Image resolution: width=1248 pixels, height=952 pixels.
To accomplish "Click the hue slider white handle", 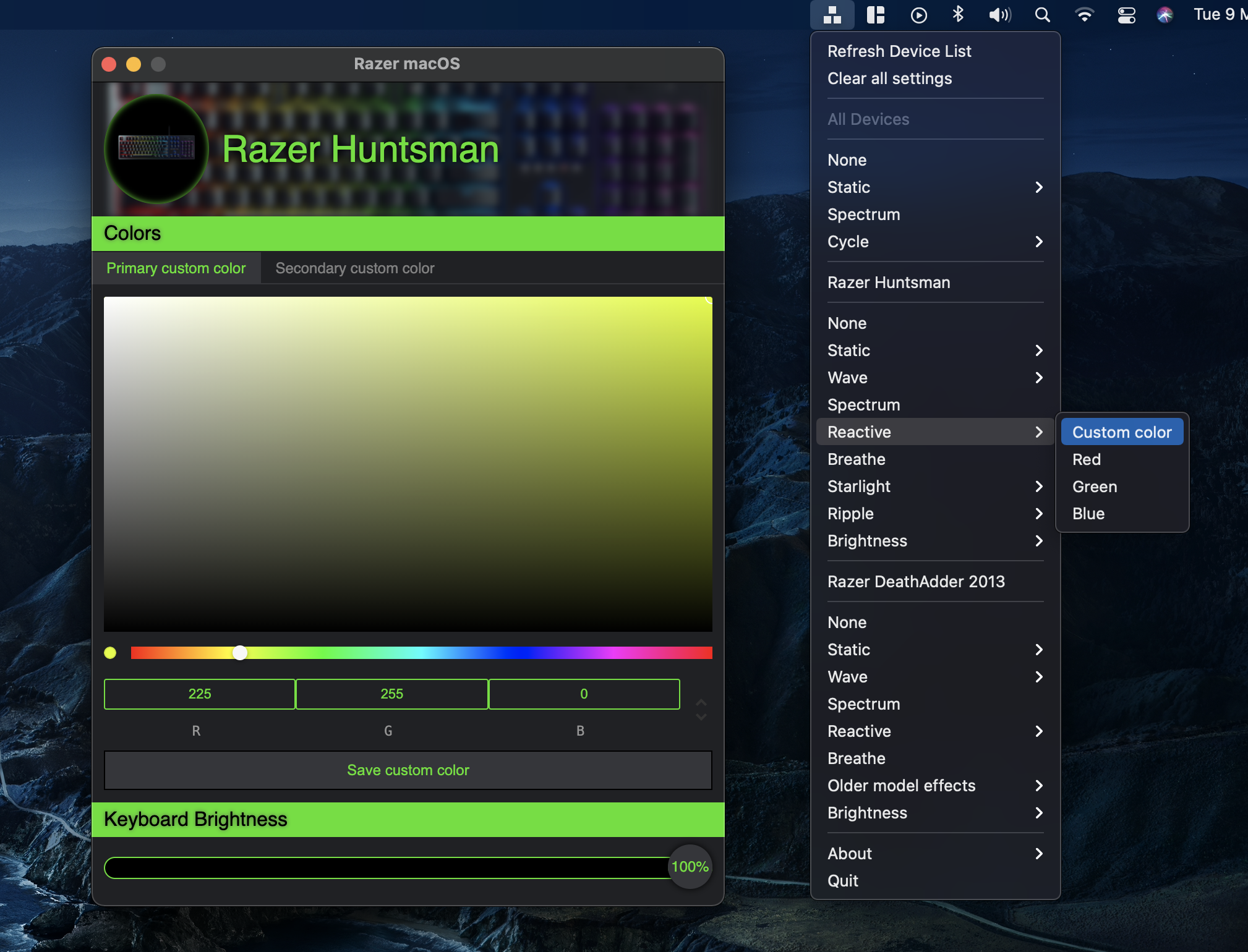I will (x=240, y=653).
